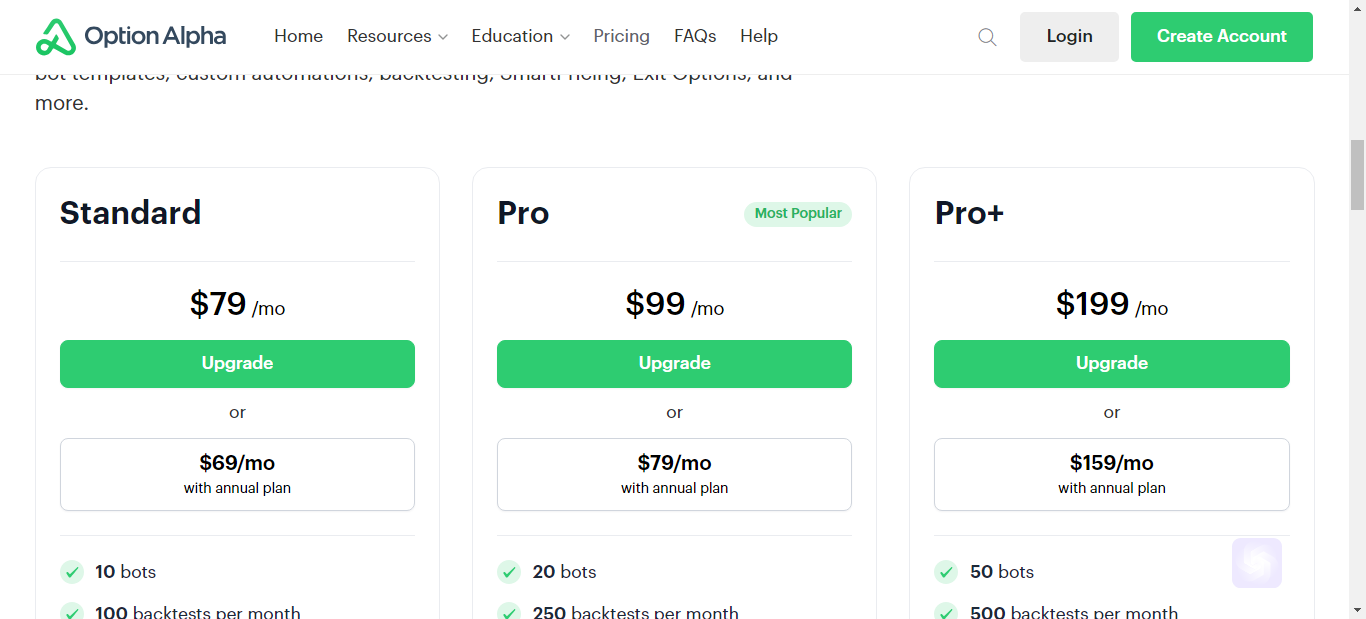The width and height of the screenshot is (1366, 619).
Task: Select the Pro $79/mo annual plan option
Action: (x=674, y=474)
